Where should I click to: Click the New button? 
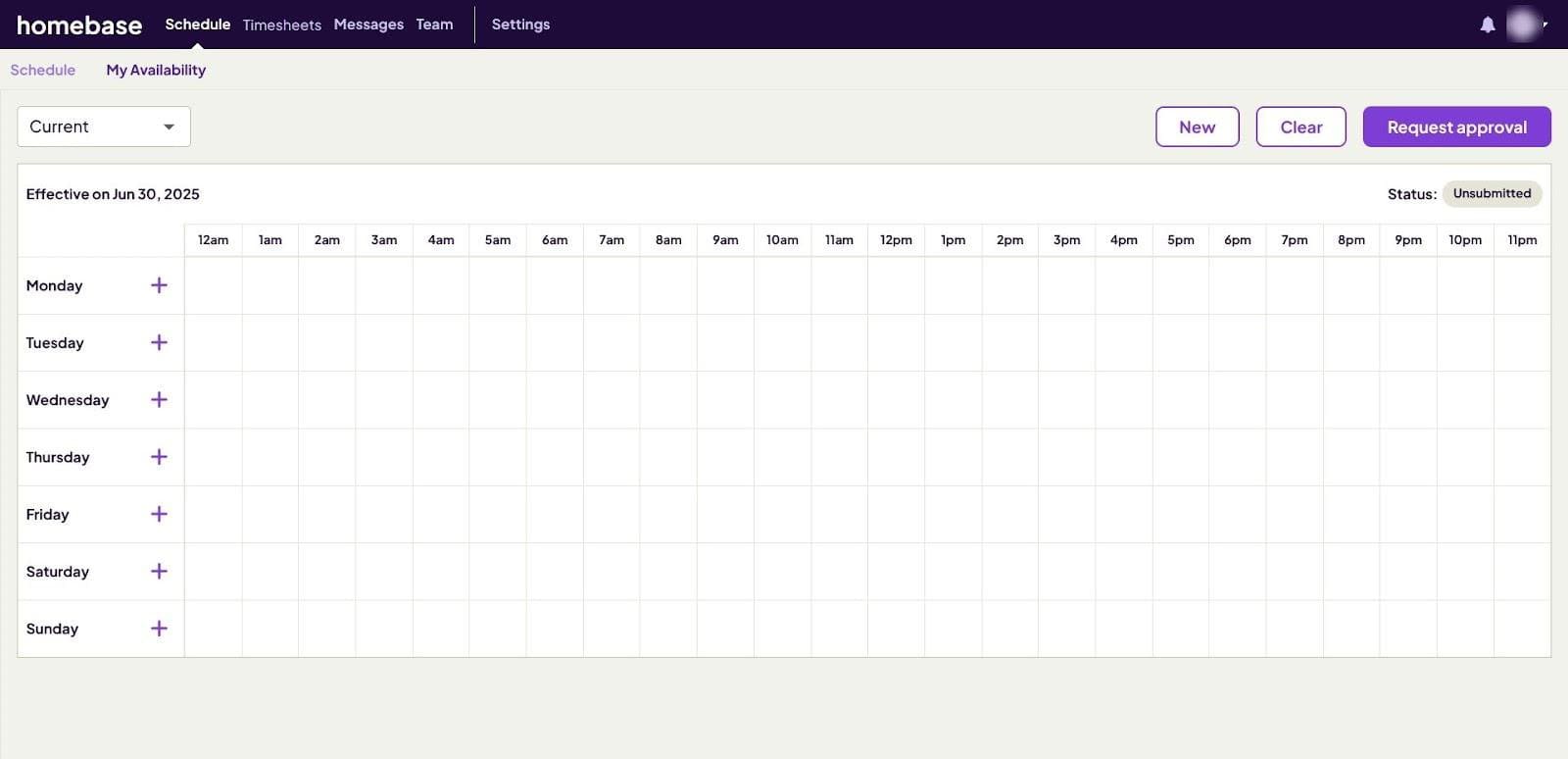coord(1198,126)
